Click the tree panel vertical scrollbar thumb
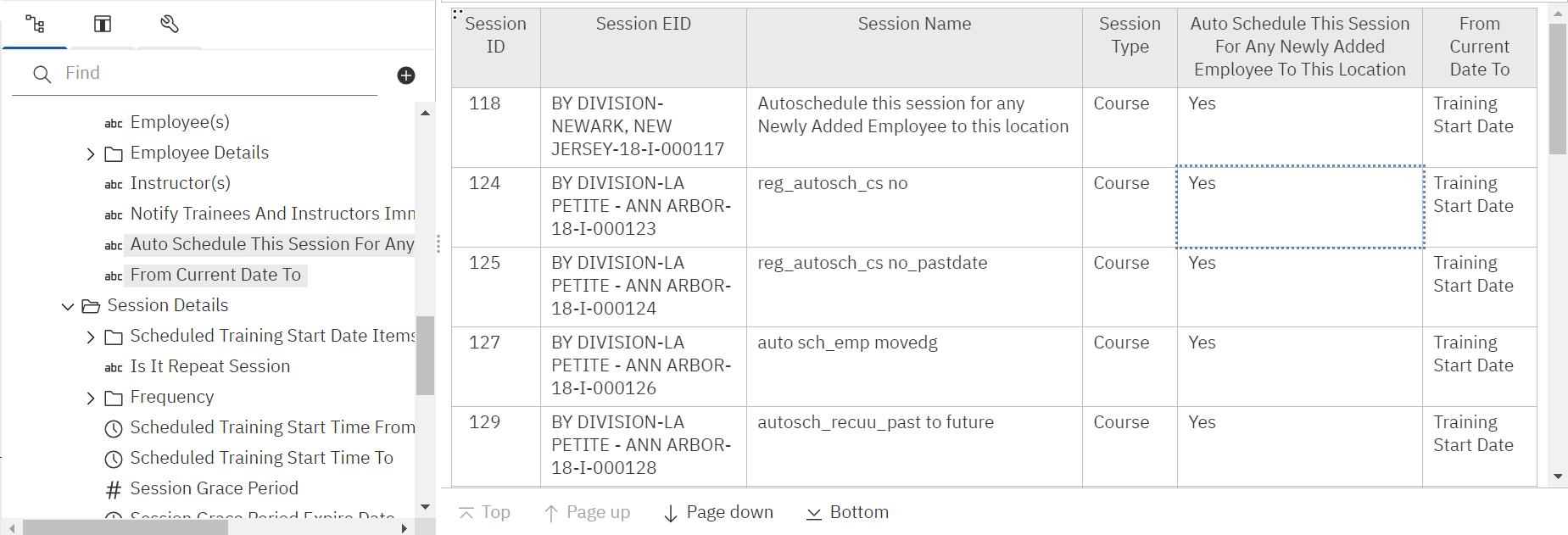The image size is (1568, 535). [425, 355]
